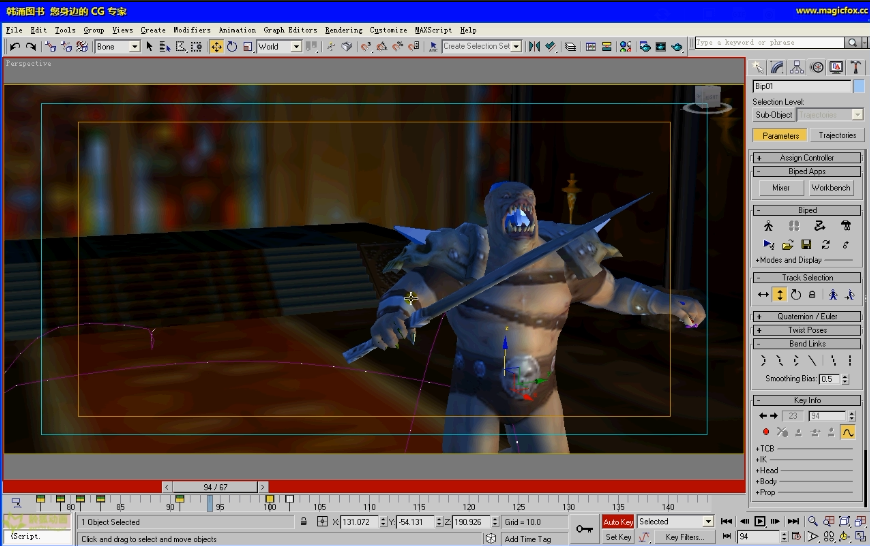870x546 pixels.
Task: Select Body Rotation track
Action: (x=796, y=295)
